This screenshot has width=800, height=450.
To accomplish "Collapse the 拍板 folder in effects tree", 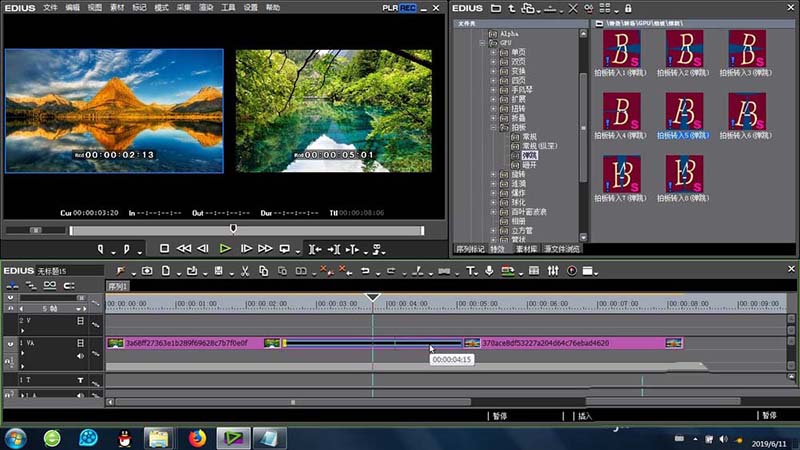I will pos(493,128).
